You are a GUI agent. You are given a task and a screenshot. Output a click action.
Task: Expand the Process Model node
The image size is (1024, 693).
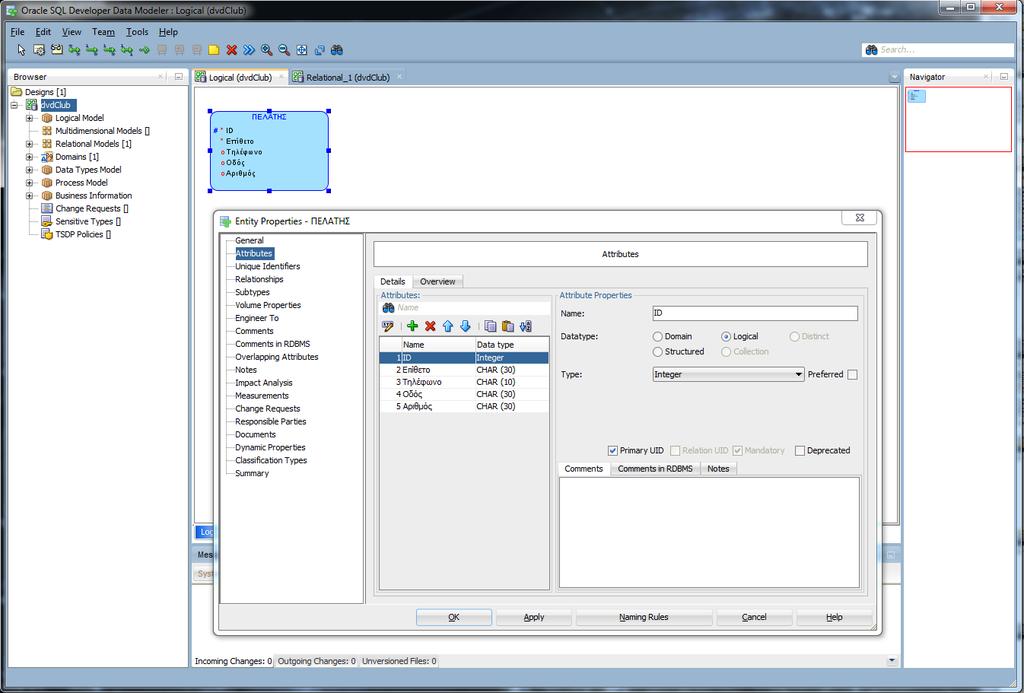[29, 183]
